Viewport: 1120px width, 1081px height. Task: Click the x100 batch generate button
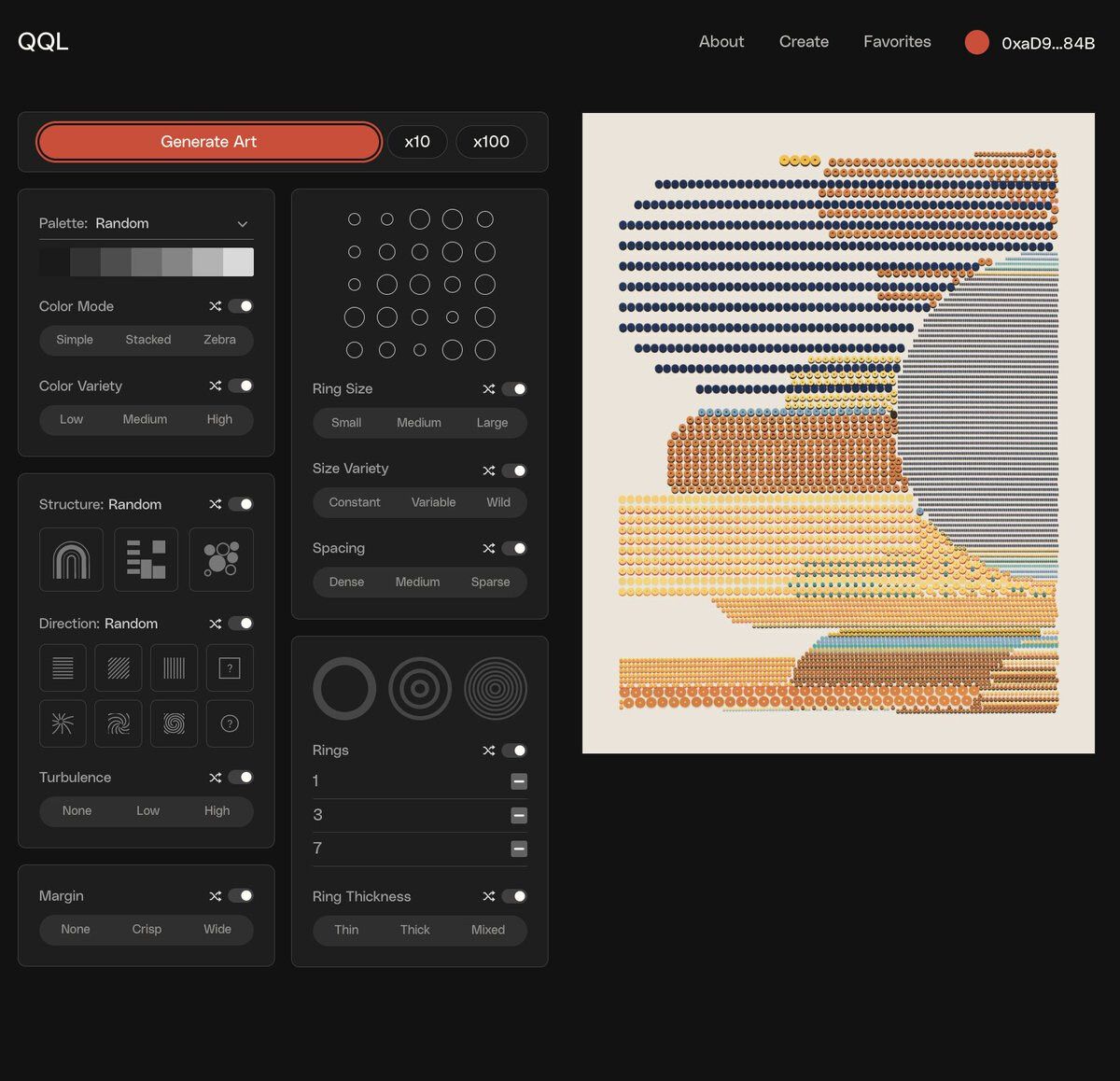coord(491,142)
